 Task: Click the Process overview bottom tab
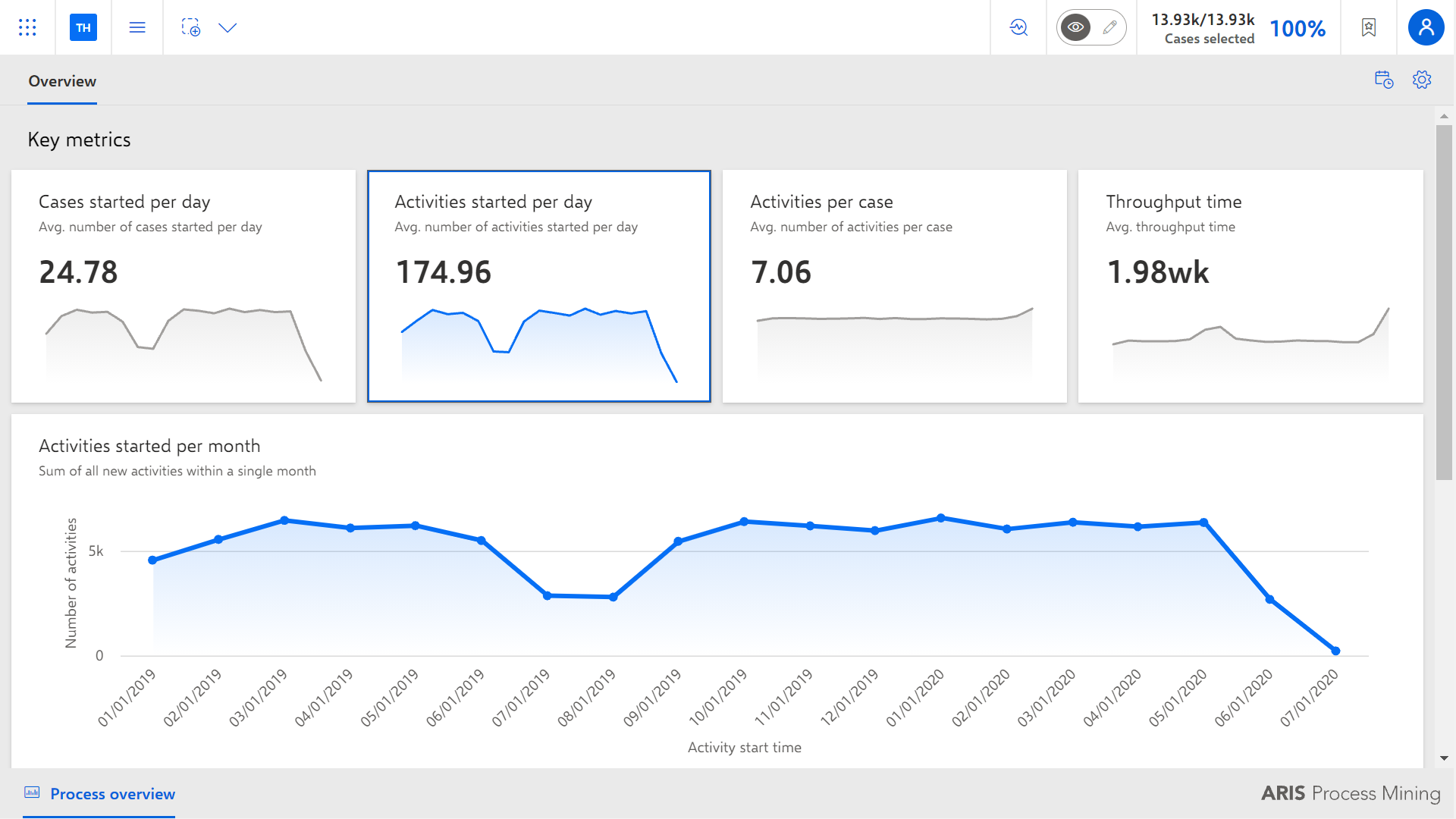[x=99, y=794]
